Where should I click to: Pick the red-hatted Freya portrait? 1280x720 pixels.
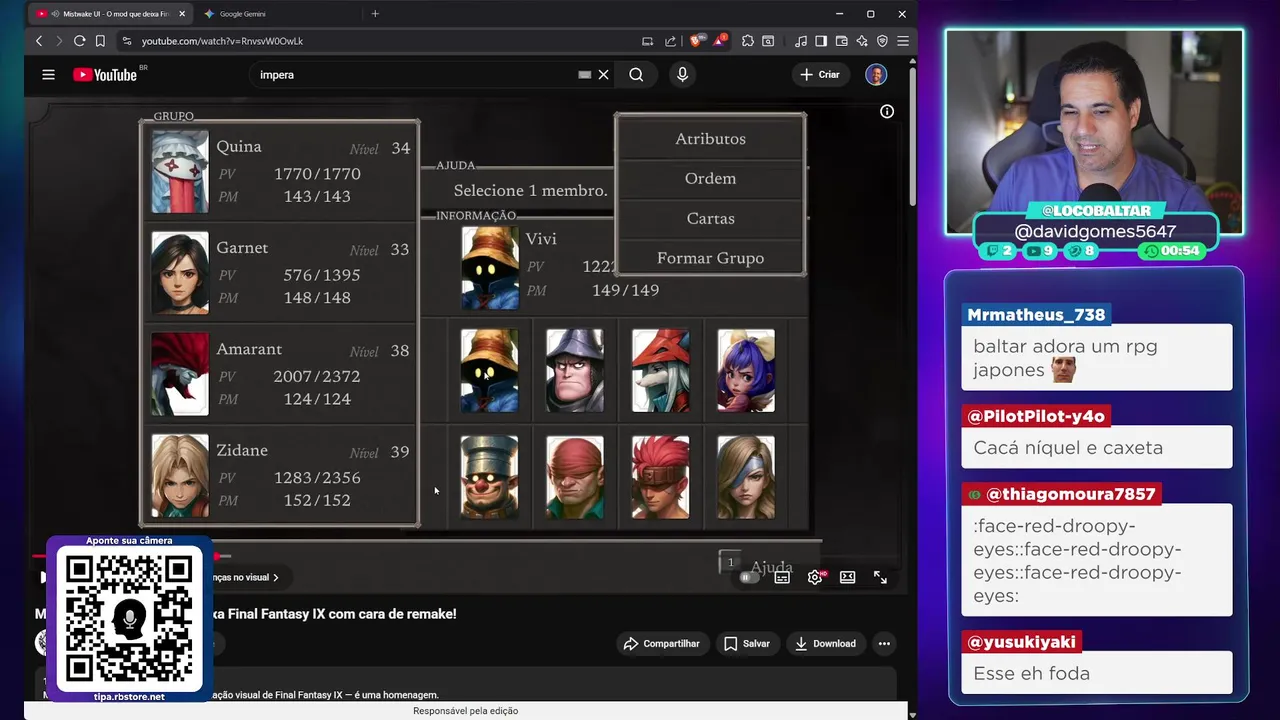tap(660, 371)
